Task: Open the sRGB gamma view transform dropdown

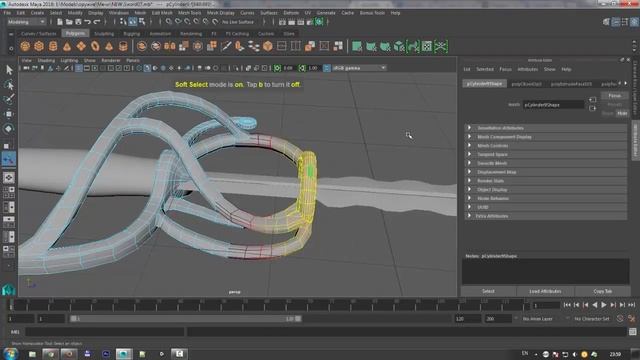Action: tap(359, 68)
